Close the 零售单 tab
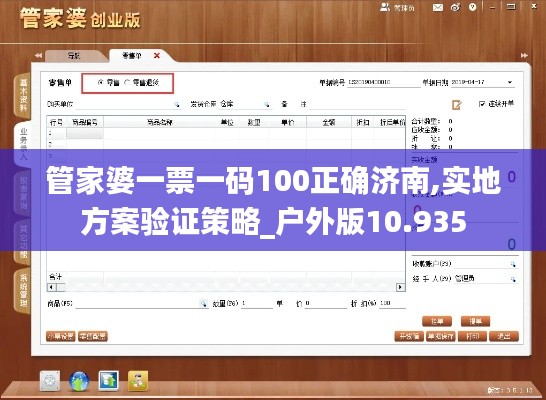546x400 pixels. pyautogui.click(x=157, y=55)
